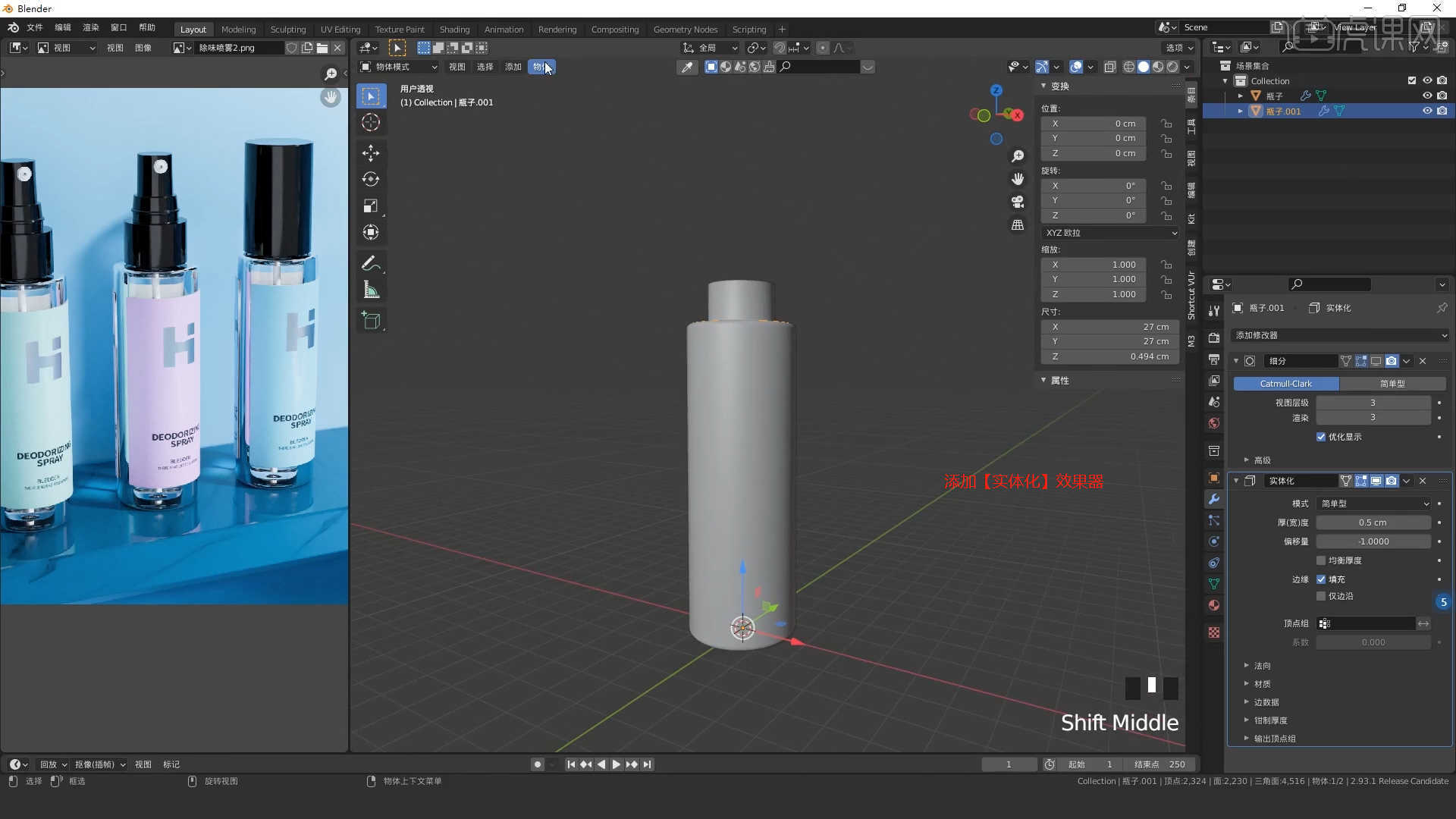Select the Scale tool

pos(371,206)
